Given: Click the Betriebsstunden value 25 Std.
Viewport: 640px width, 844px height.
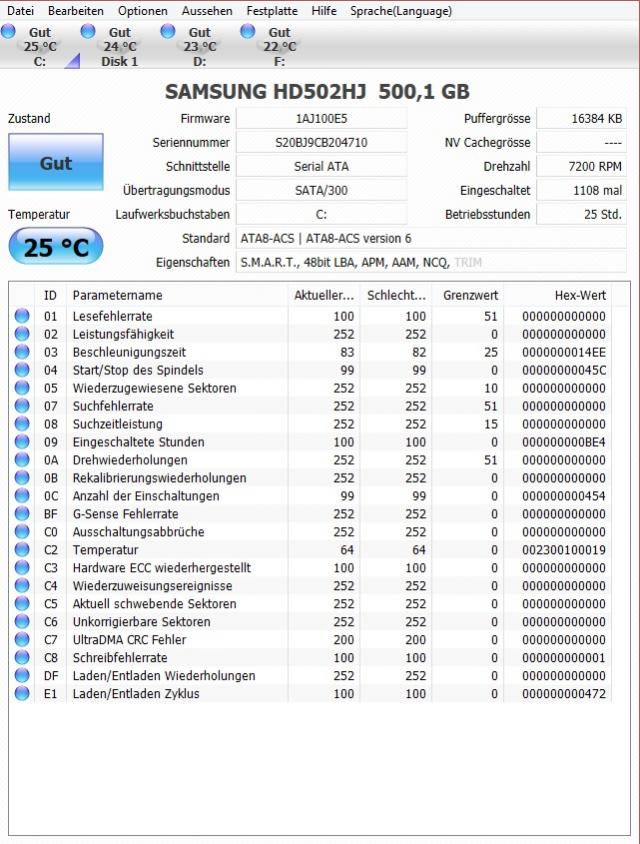Looking at the screenshot, I should (582, 214).
